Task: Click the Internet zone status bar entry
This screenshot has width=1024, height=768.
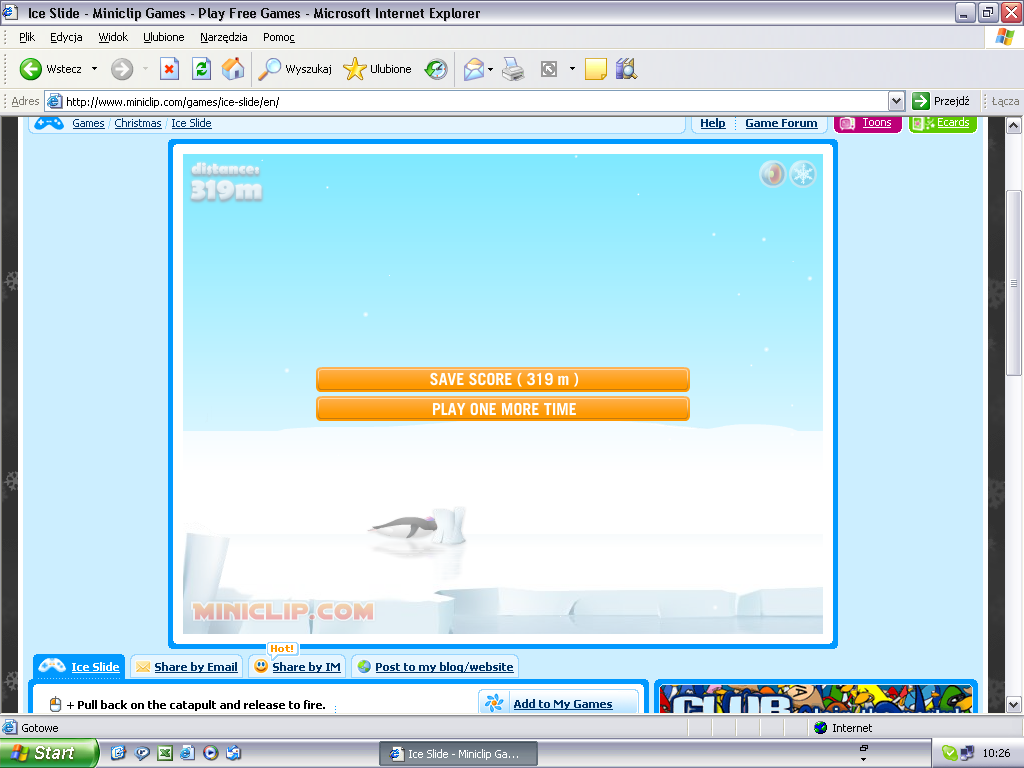Action: click(843, 728)
